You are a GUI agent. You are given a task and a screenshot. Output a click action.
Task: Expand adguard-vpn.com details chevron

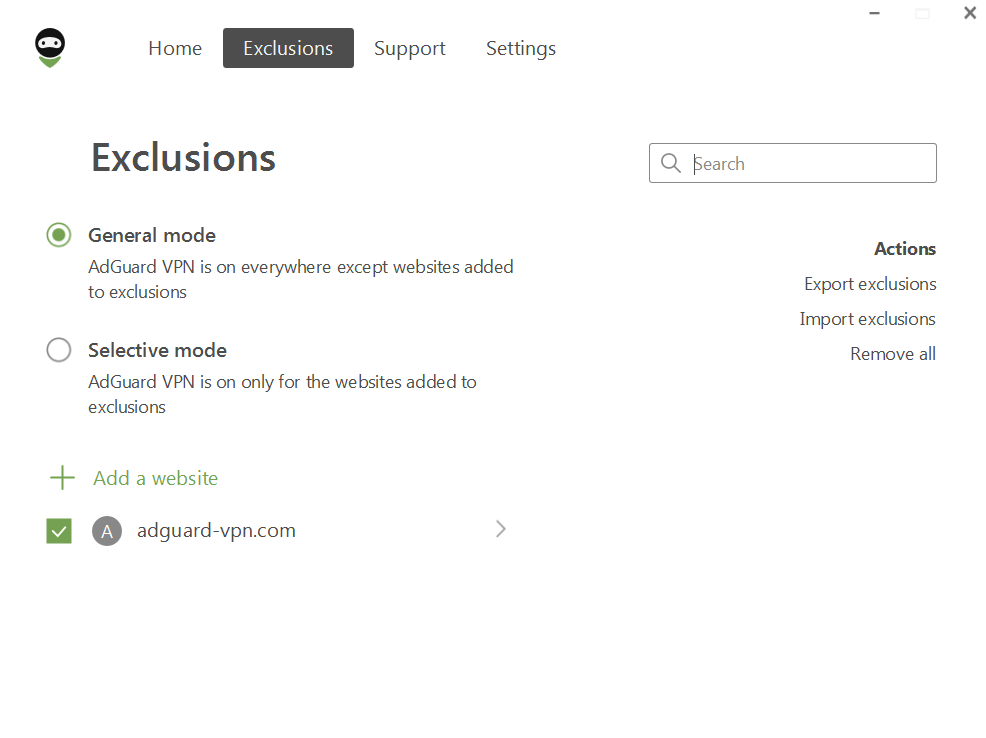pyautogui.click(x=501, y=529)
